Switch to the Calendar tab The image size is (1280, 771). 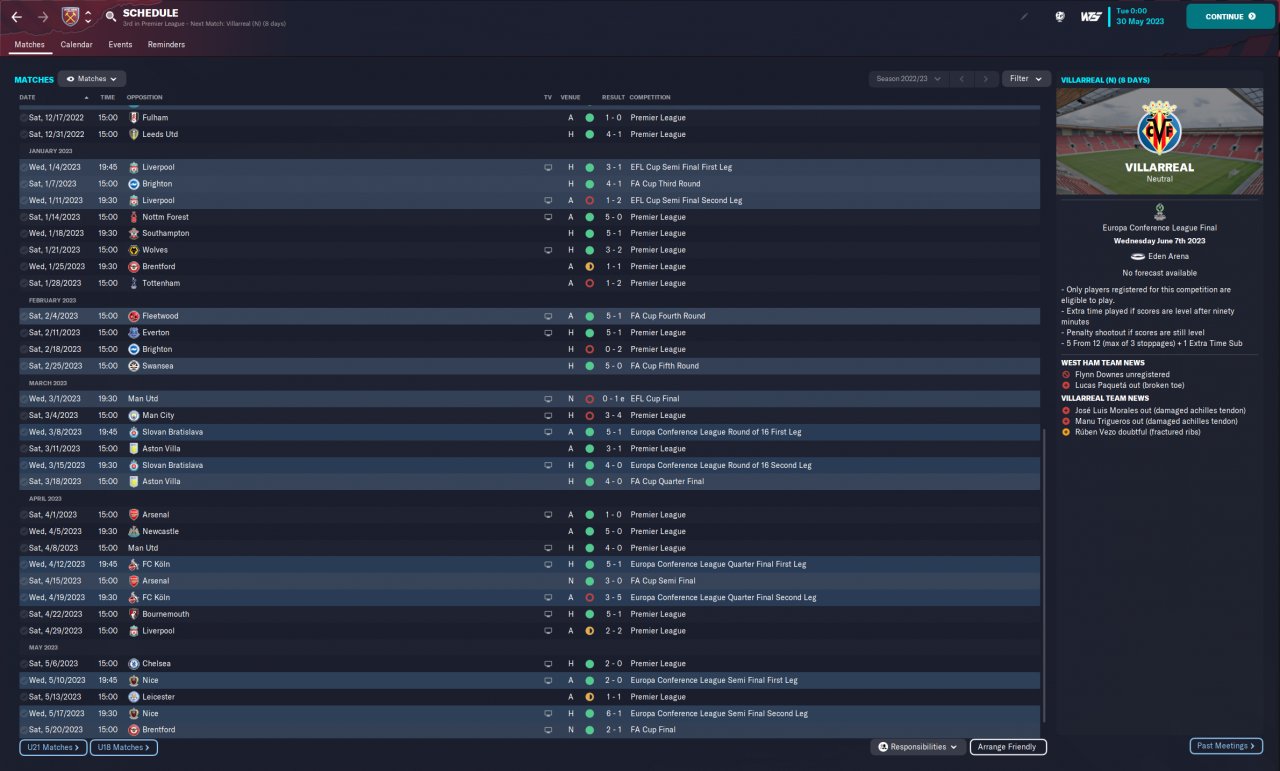point(76,45)
